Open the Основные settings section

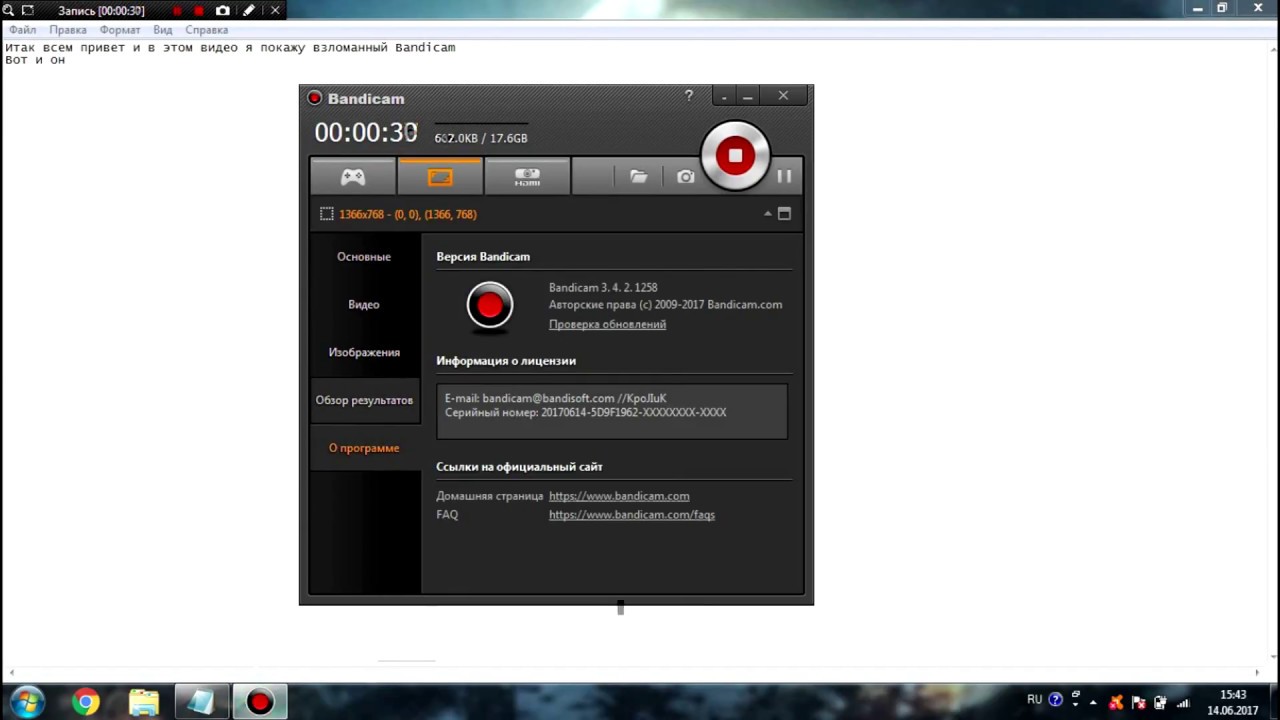pyautogui.click(x=364, y=257)
